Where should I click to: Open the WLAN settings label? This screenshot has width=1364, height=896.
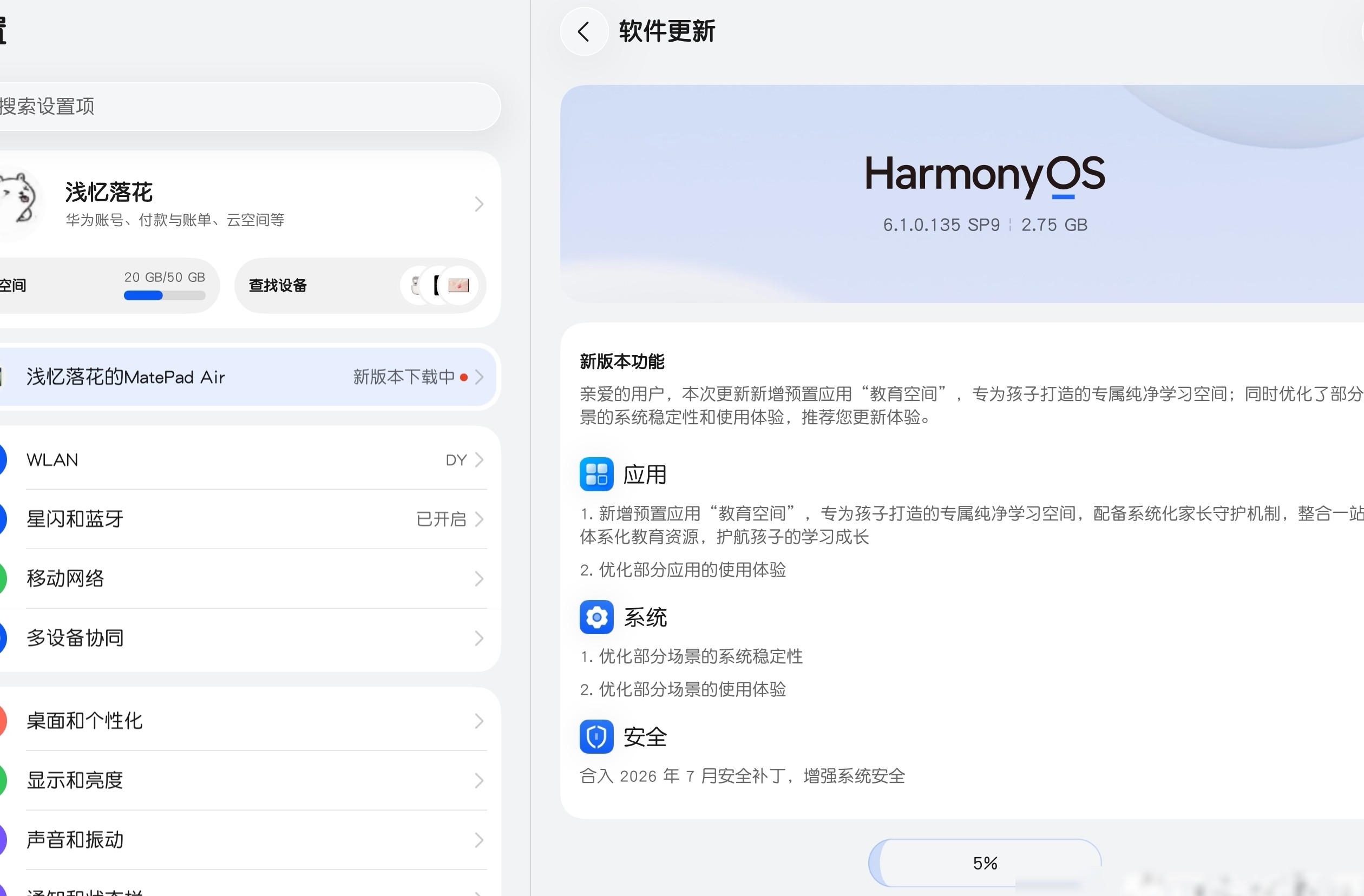tap(52, 460)
